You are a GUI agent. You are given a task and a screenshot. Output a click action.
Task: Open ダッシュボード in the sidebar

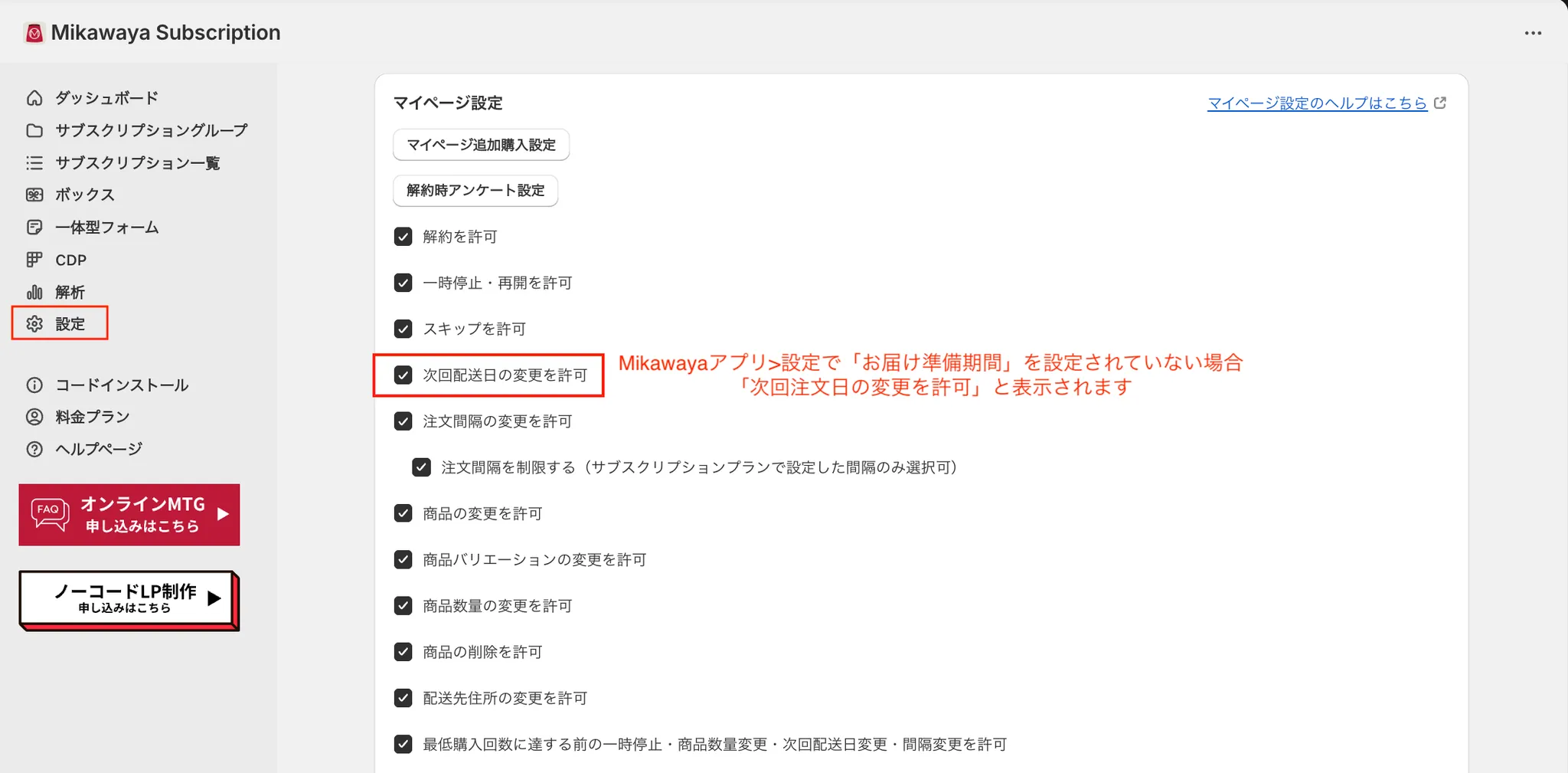tap(106, 98)
